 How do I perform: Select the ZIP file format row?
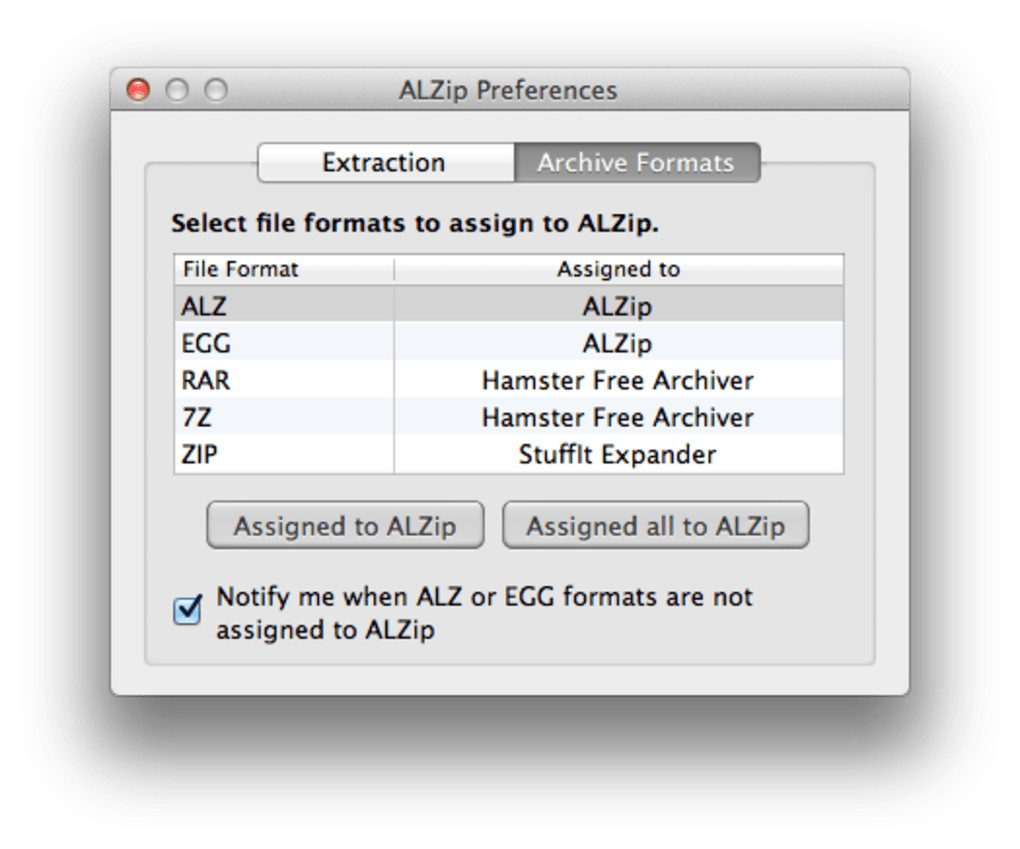coord(200,454)
